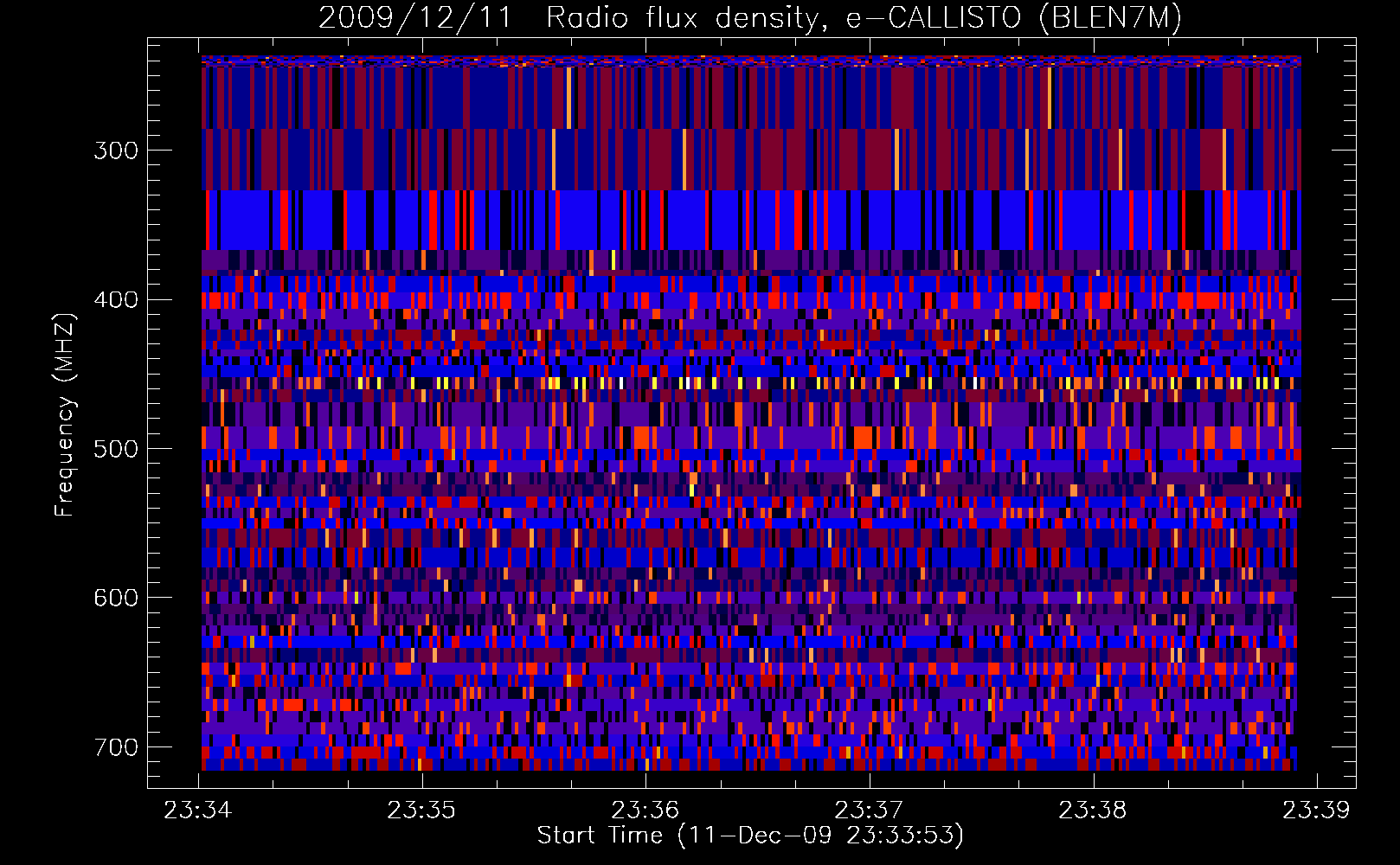
Task: Click the 23:38 time tick label
Action: coord(1093,811)
